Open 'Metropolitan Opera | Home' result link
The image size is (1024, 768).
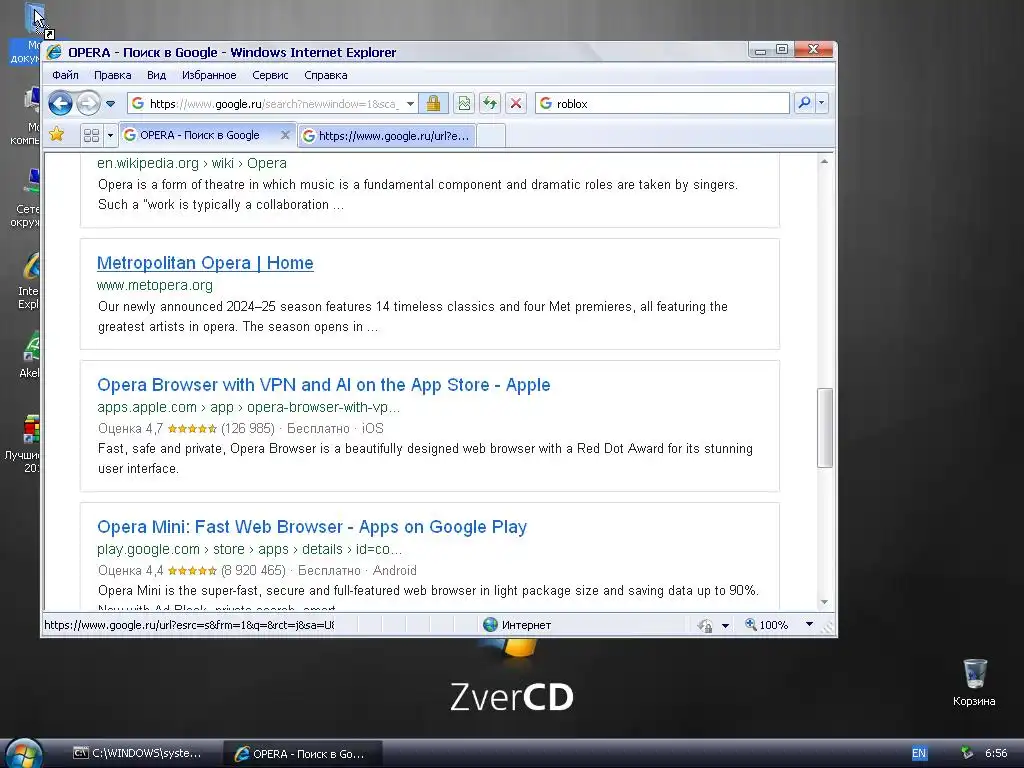[205, 263]
